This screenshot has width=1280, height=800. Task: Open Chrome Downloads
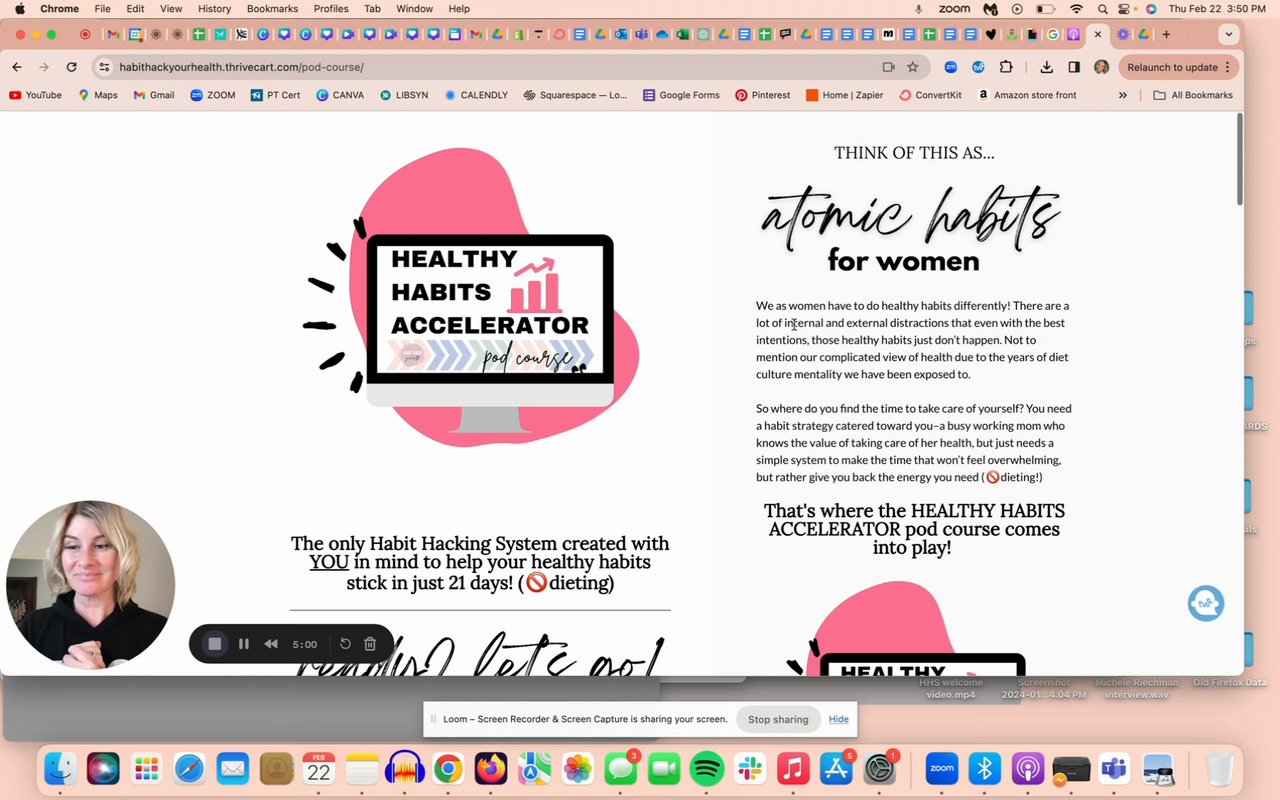tap(1046, 67)
